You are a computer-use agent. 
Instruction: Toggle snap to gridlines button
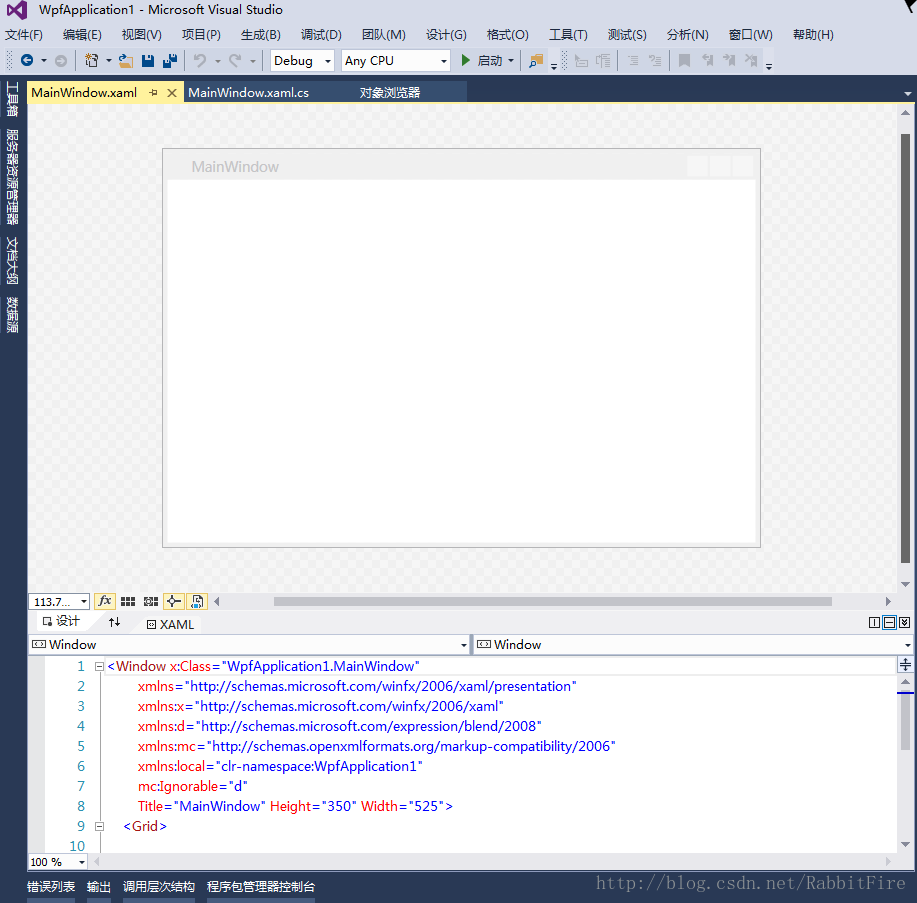pos(151,601)
